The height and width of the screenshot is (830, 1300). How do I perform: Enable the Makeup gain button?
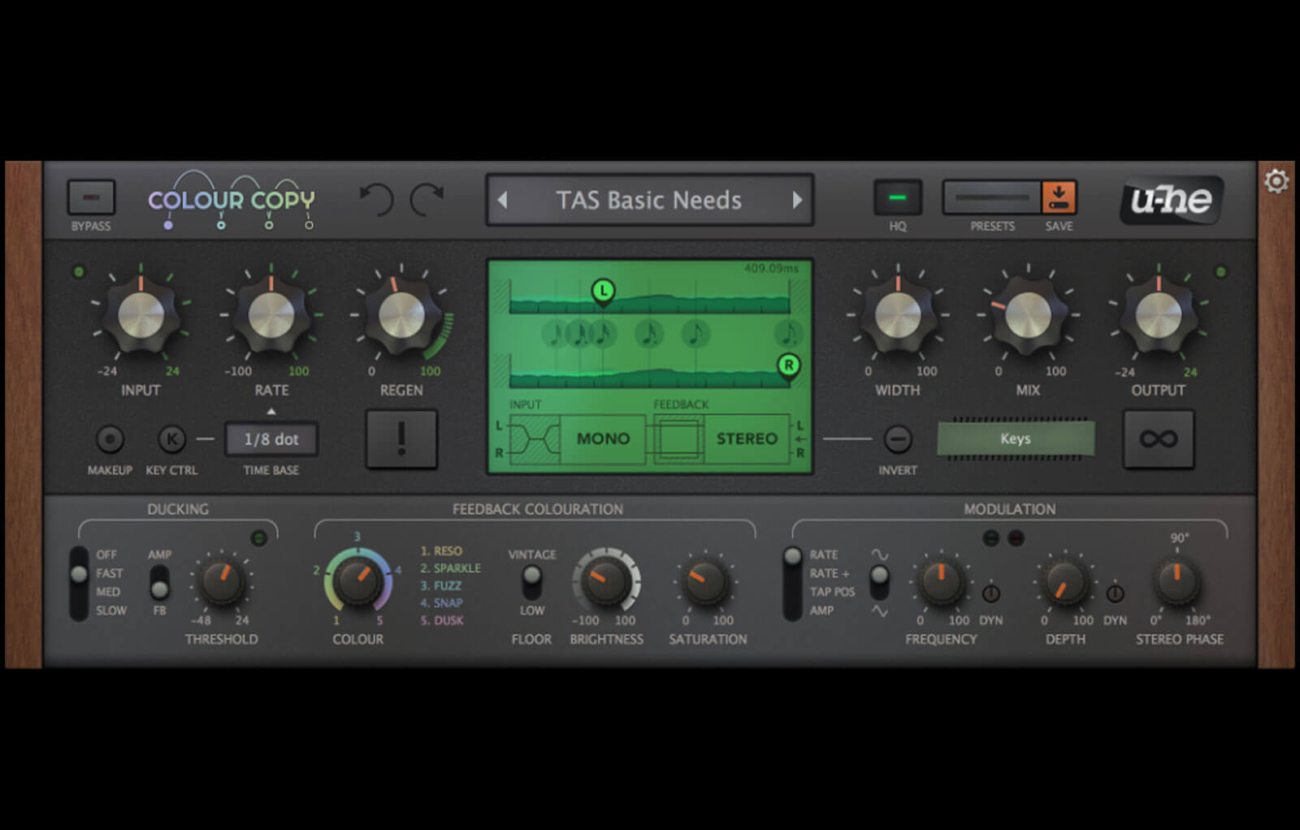(109, 439)
